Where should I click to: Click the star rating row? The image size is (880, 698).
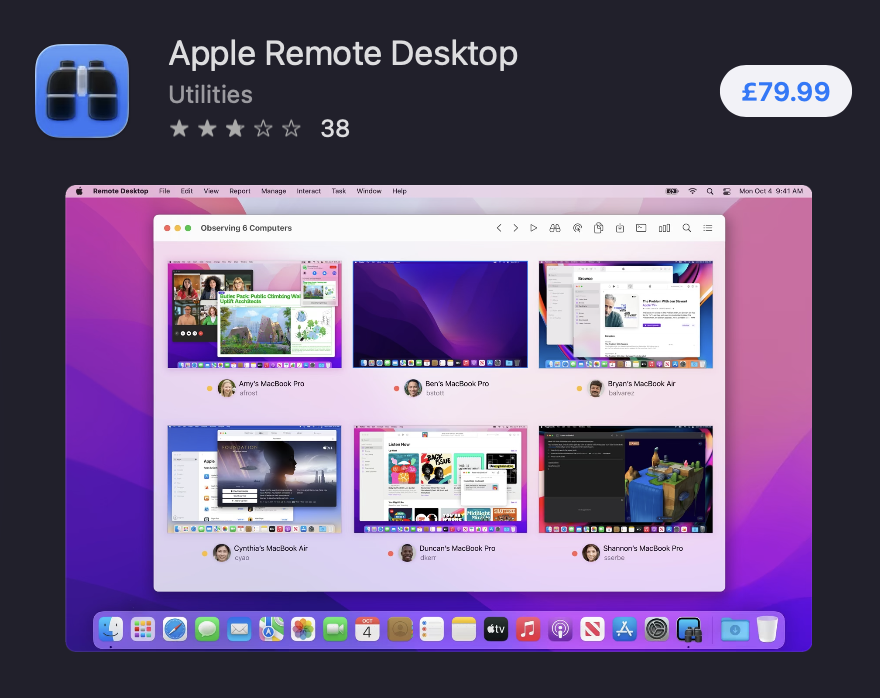pyautogui.click(x=235, y=128)
